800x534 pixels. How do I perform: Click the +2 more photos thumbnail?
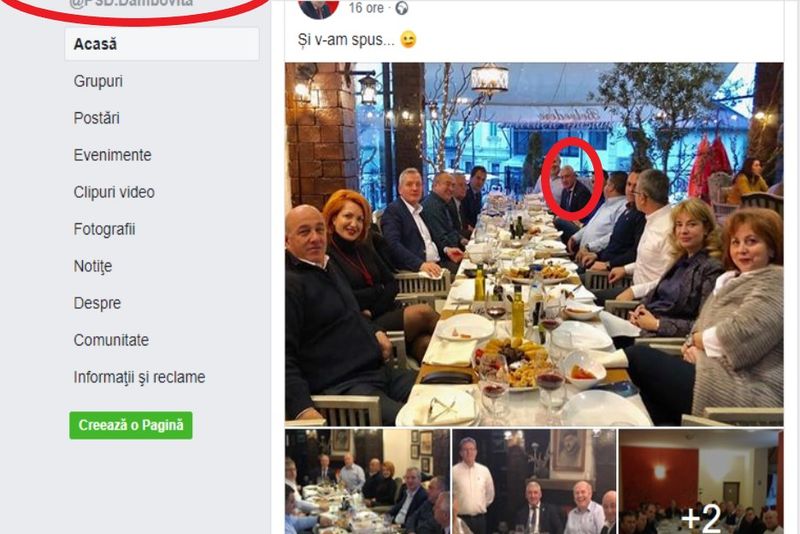point(700,482)
